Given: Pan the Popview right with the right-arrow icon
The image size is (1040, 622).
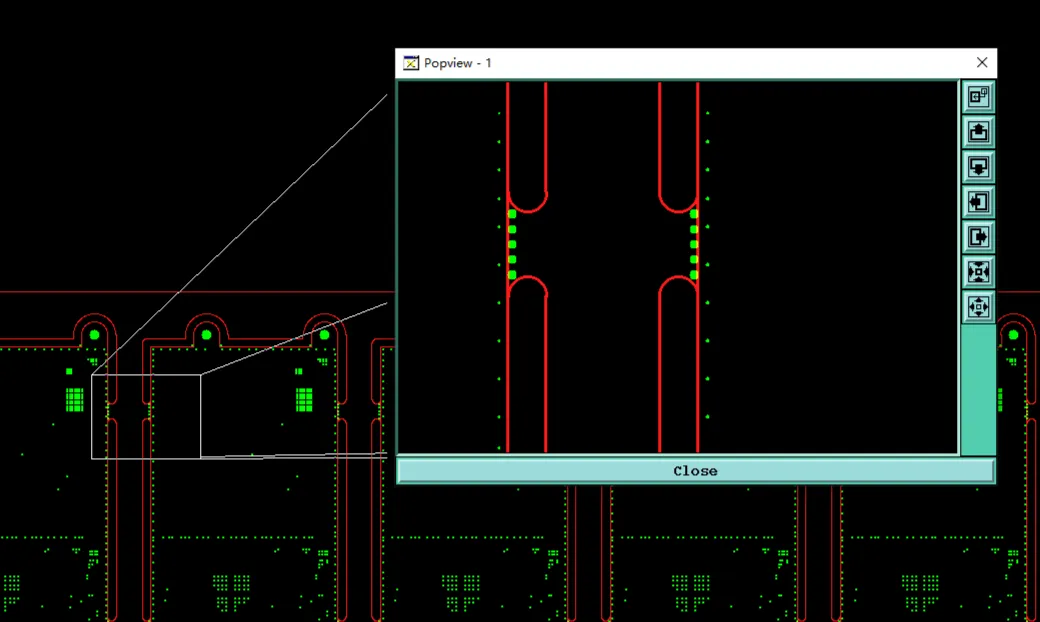Looking at the screenshot, I should point(978,237).
